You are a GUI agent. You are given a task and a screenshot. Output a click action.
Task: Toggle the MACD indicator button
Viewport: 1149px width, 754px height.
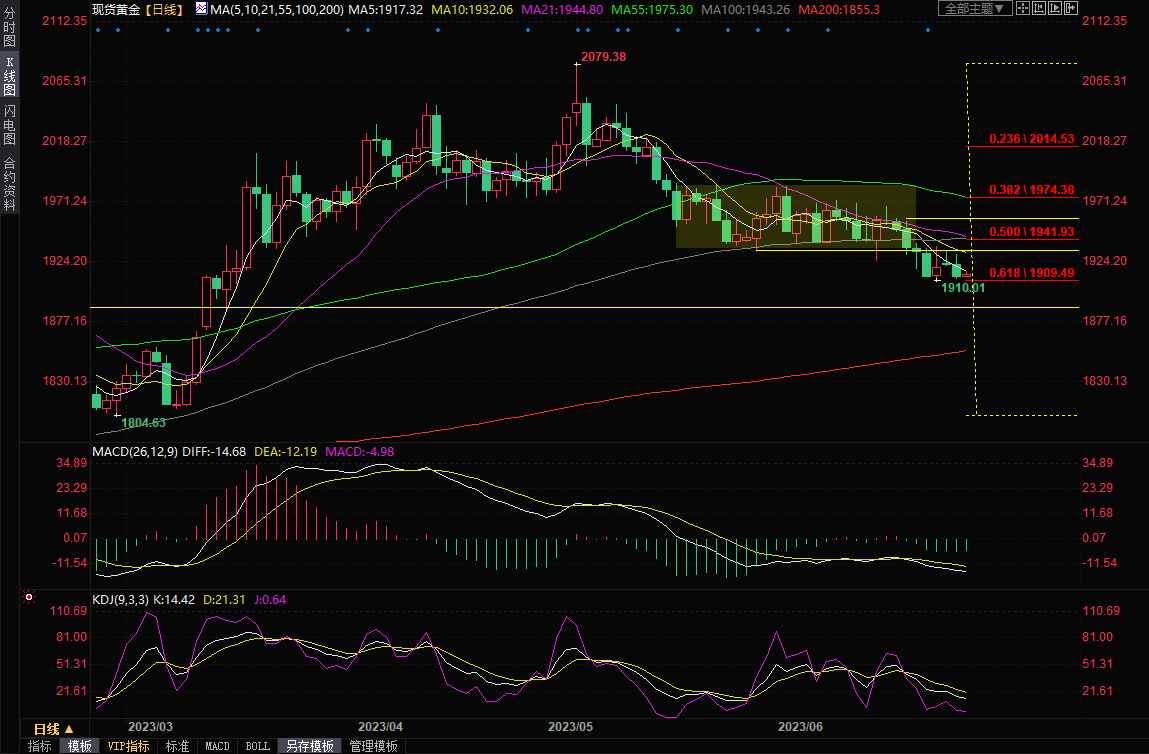[217, 746]
